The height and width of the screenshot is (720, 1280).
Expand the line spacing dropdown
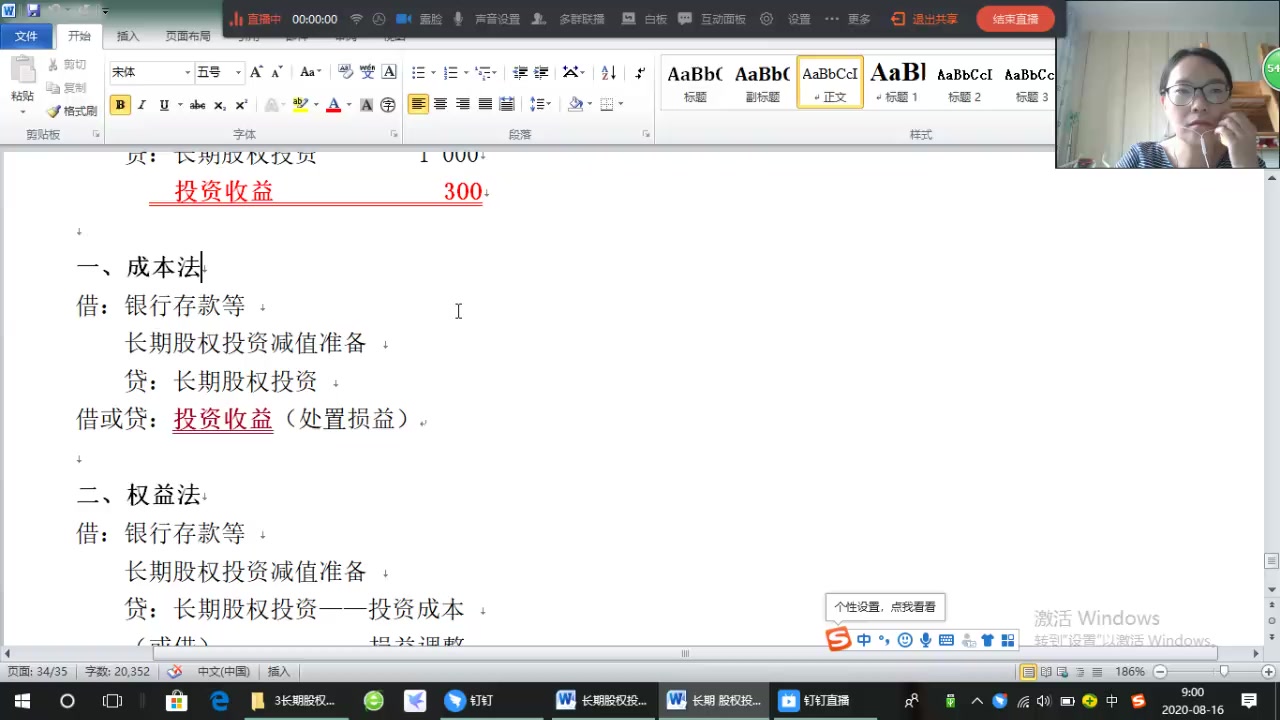pos(541,104)
